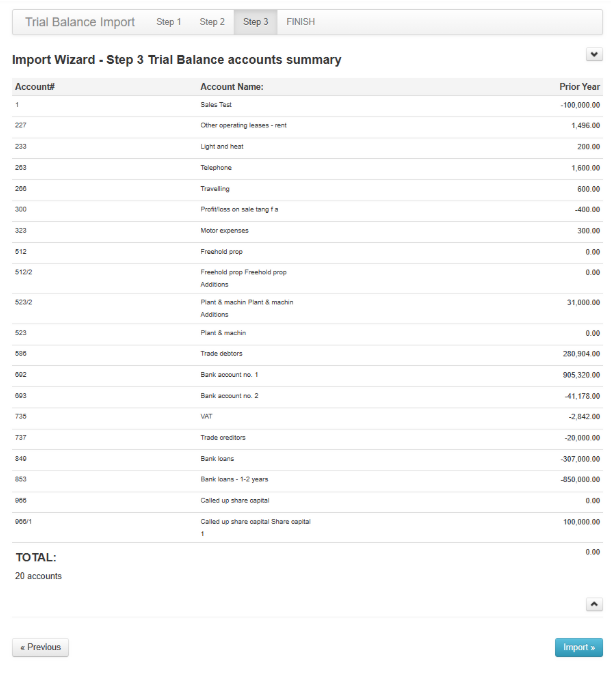Select the Step 3 tab

point(255,22)
